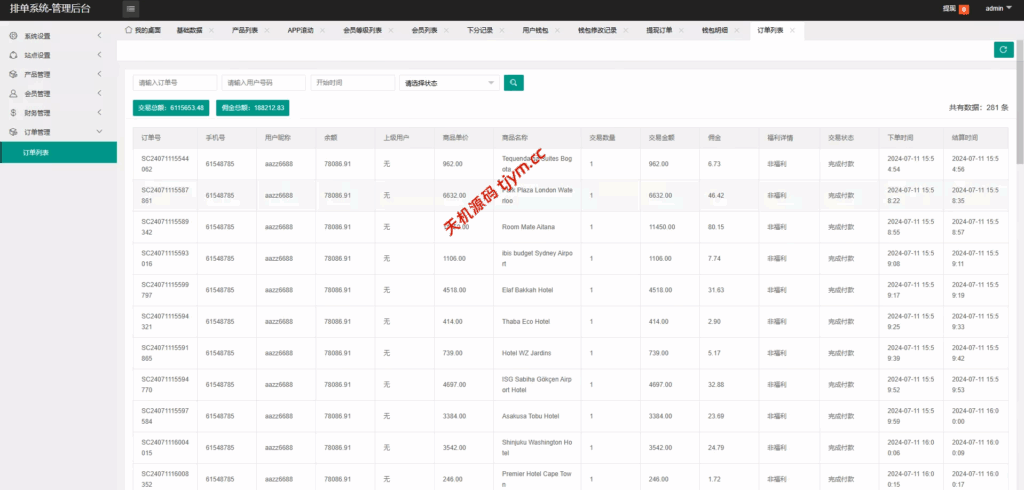1024x490 pixels.
Task: Click the 我的桌面 home icon
Action: 129,30
